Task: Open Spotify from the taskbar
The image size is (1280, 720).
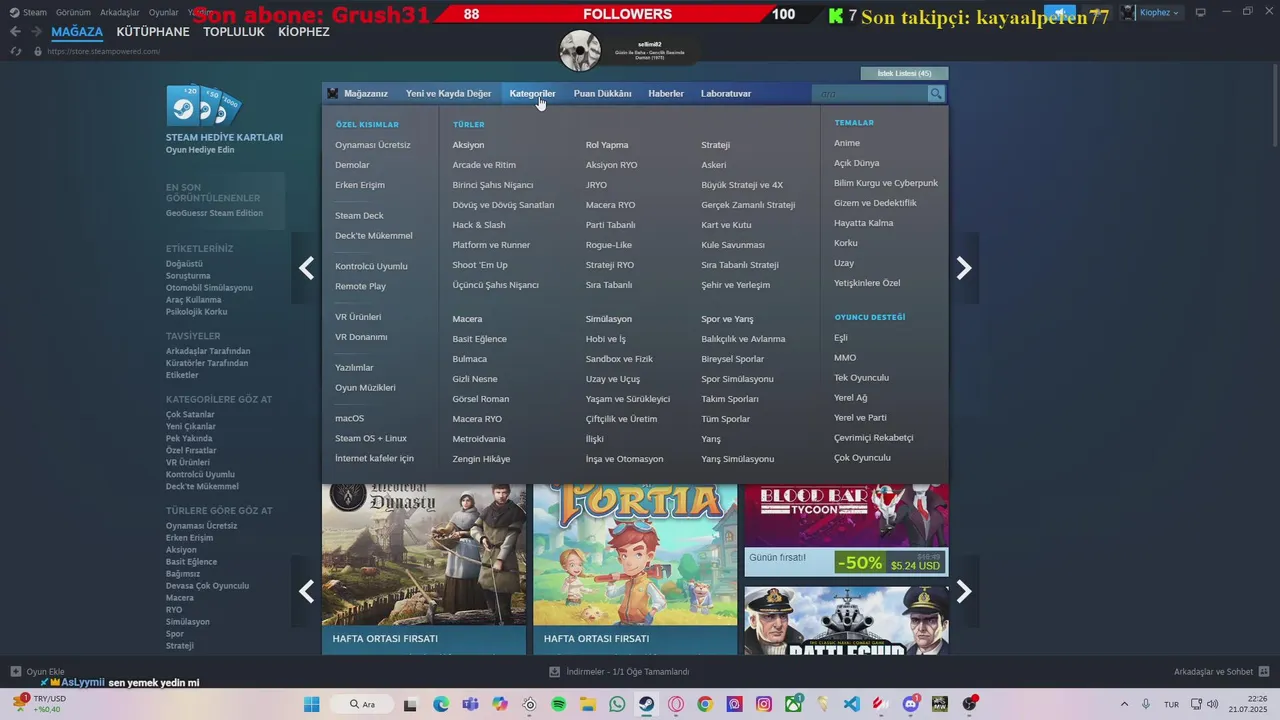Action: 558,704
